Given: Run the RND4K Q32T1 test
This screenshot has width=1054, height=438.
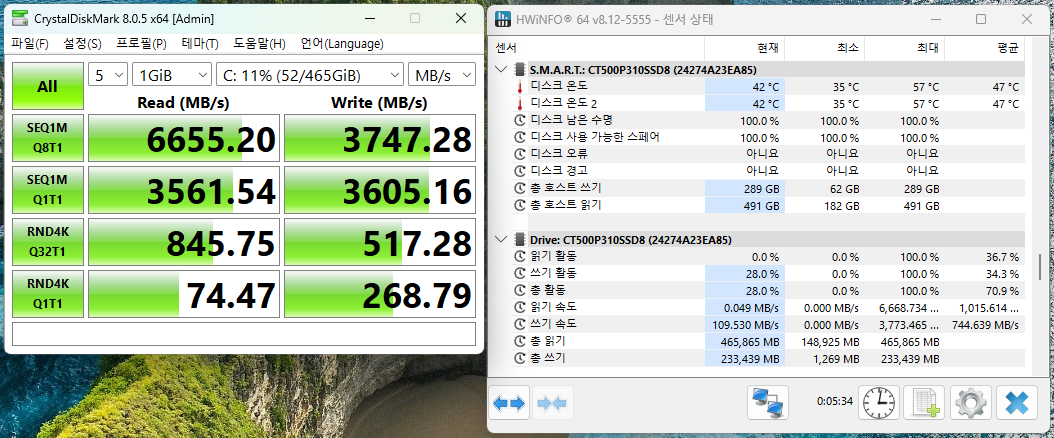Looking at the screenshot, I should pyautogui.click(x=48, y=243).
